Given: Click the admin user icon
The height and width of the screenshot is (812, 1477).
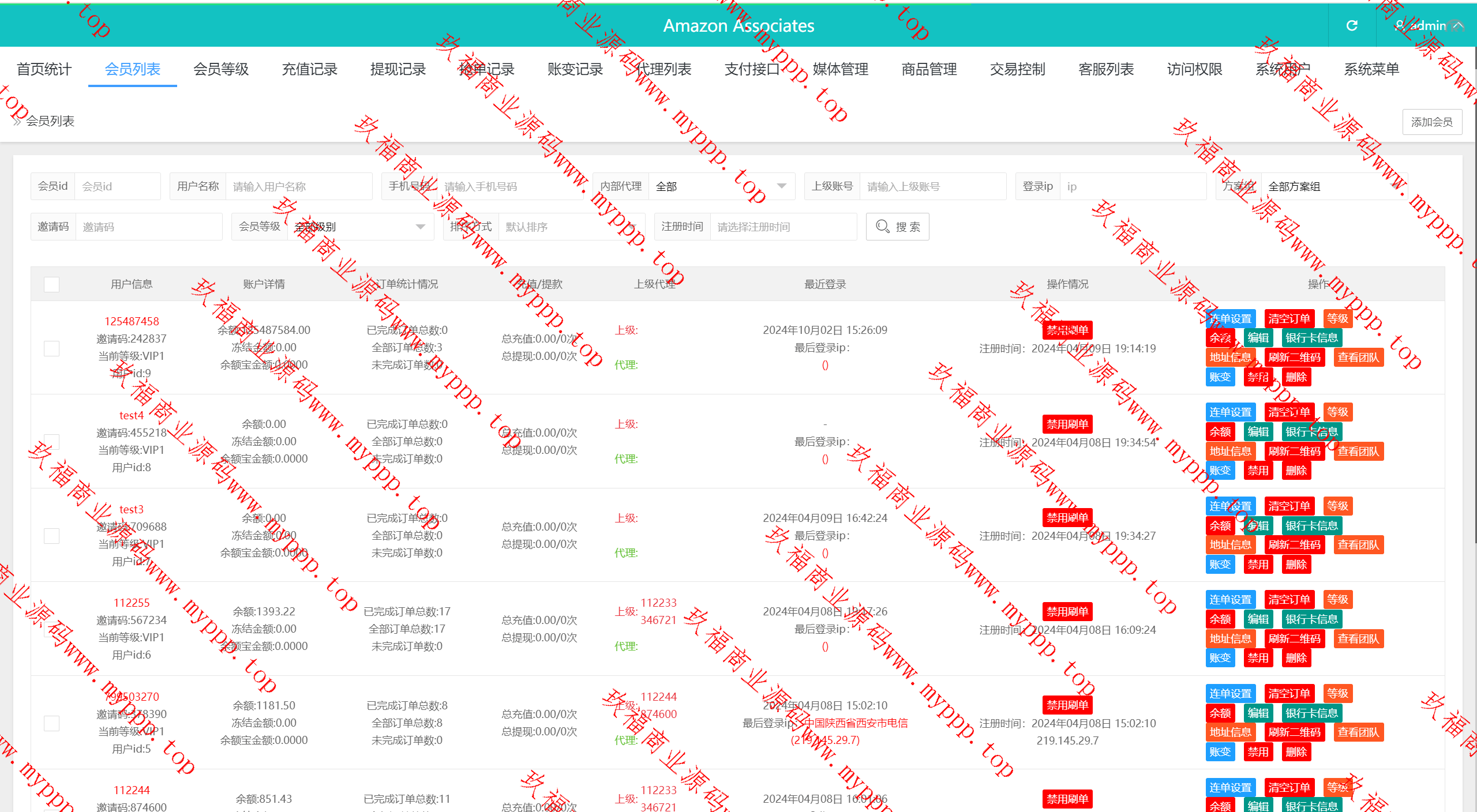Looking at the screenshot, I should point(1400,25).
